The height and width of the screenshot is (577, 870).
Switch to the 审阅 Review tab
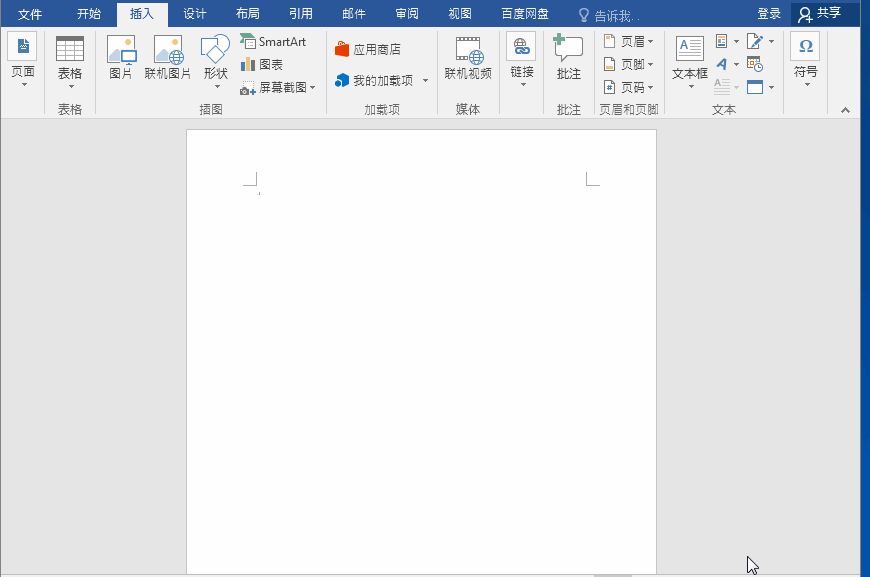407,14
